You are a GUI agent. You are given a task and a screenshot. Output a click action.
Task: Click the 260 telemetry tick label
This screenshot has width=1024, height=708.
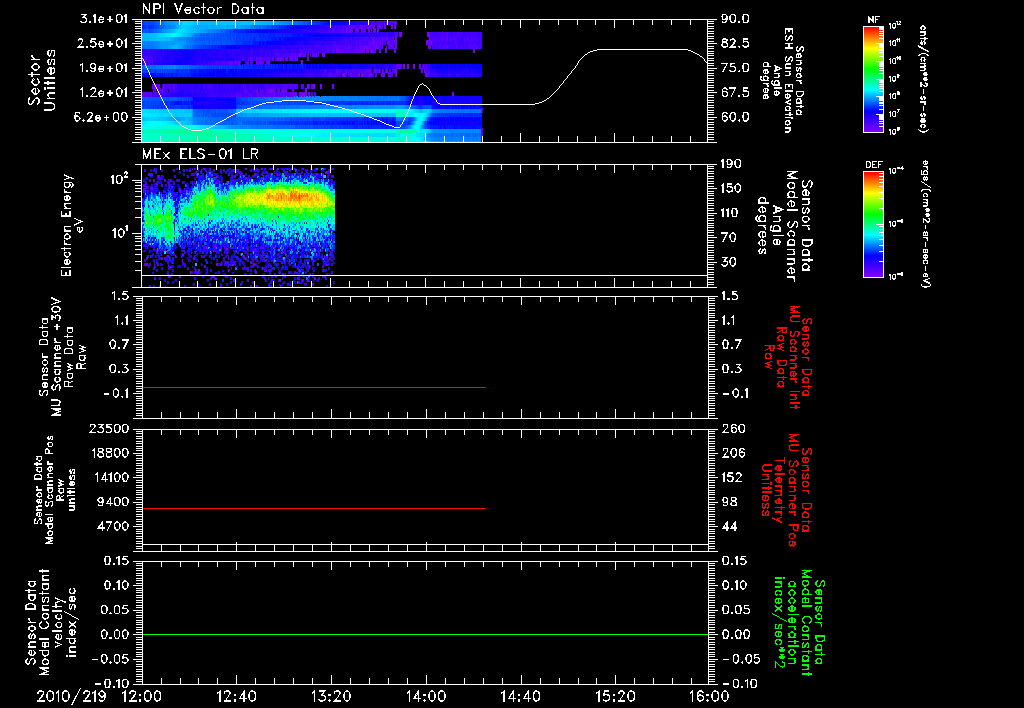(733, 428)
